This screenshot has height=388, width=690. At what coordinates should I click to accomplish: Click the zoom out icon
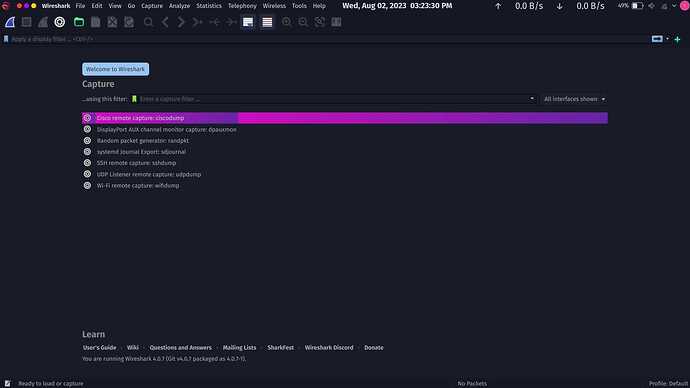point(303,22)
